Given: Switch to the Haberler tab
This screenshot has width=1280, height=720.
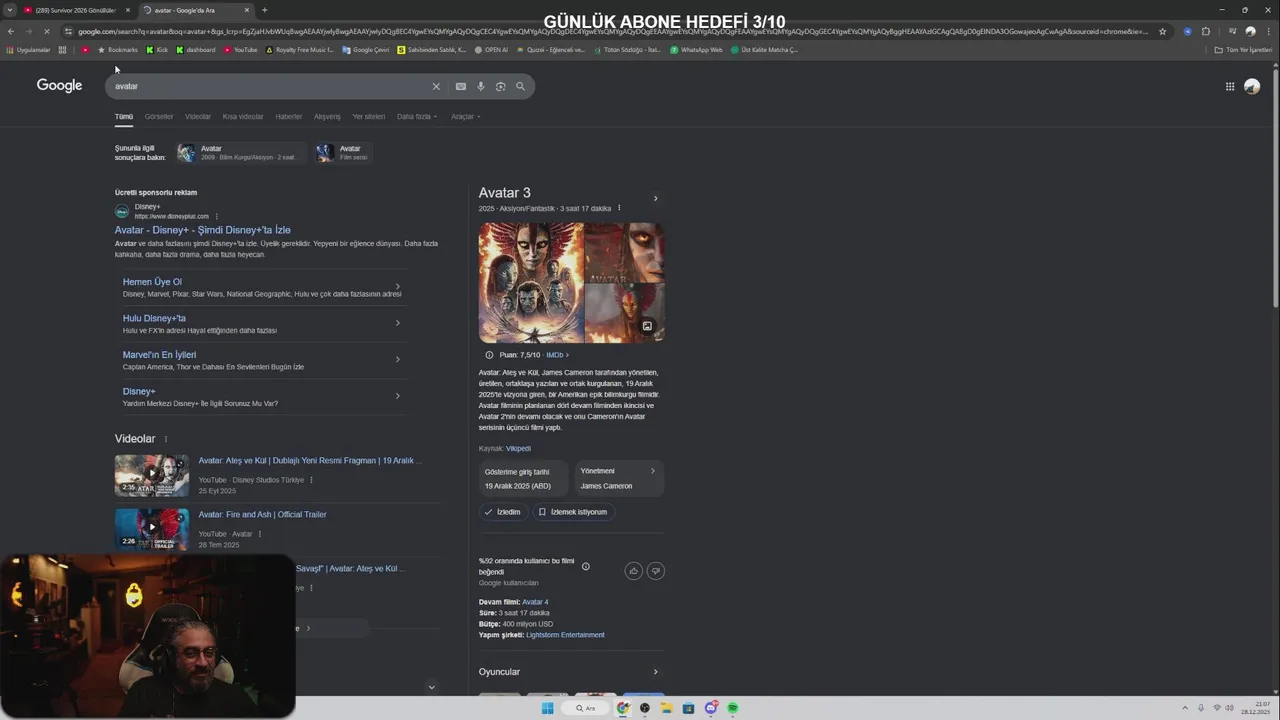Looking at the screenshot, I should pos(289,116).
